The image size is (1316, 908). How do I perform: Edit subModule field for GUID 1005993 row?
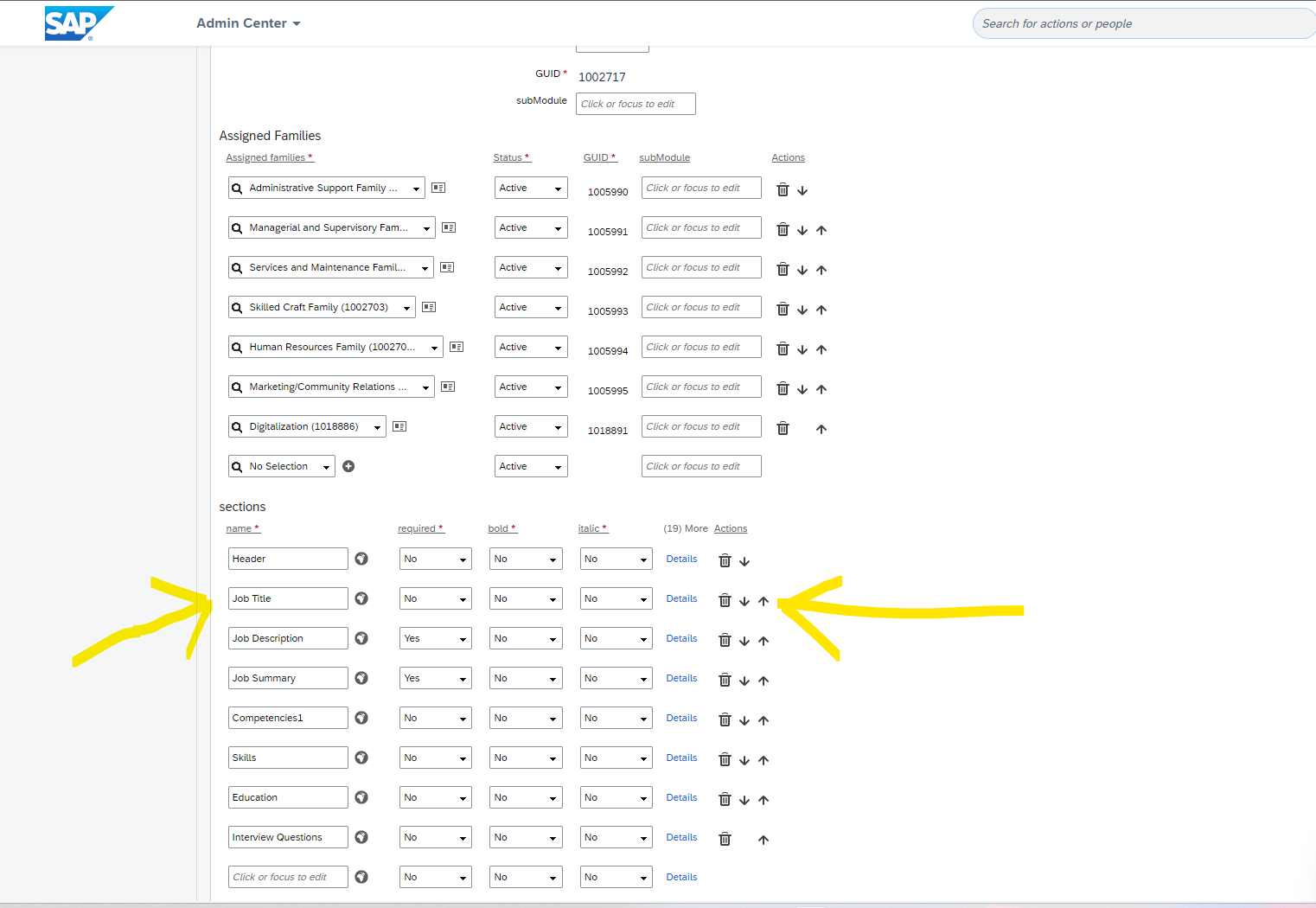(701, 307)
